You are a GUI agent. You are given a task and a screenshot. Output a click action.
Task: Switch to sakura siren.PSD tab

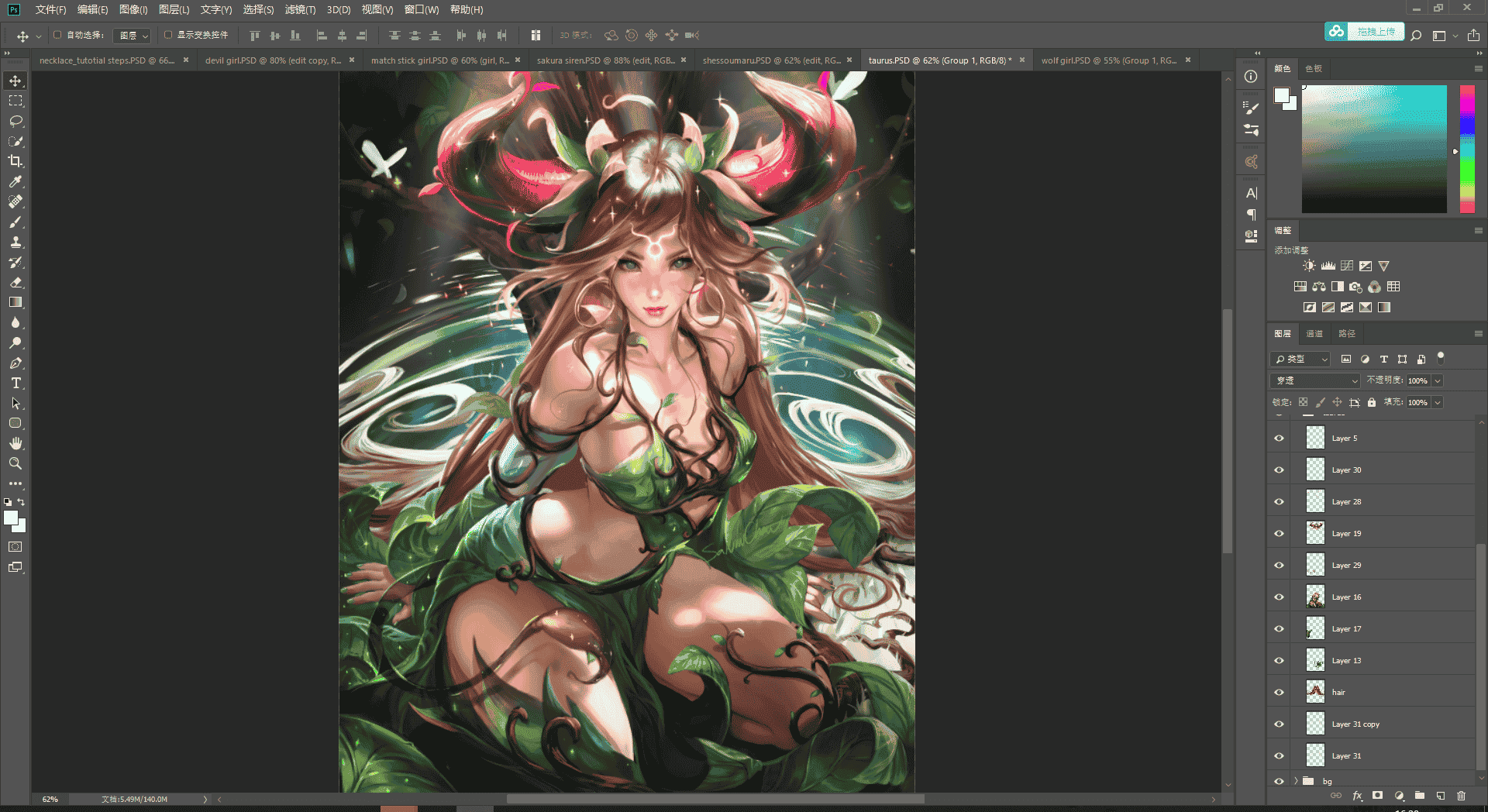pos(604,60)
